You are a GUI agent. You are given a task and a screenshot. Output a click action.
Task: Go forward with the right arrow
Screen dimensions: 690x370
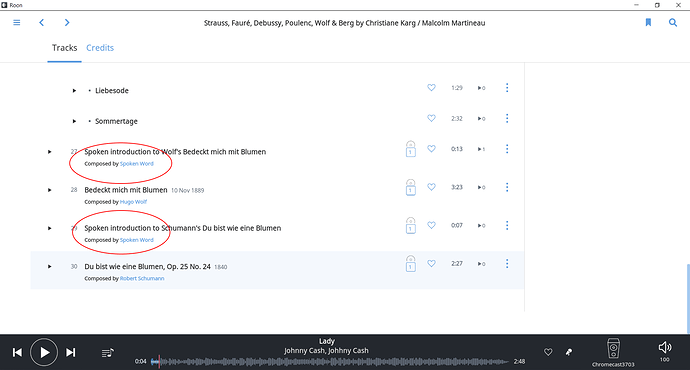tap(67, 22)
